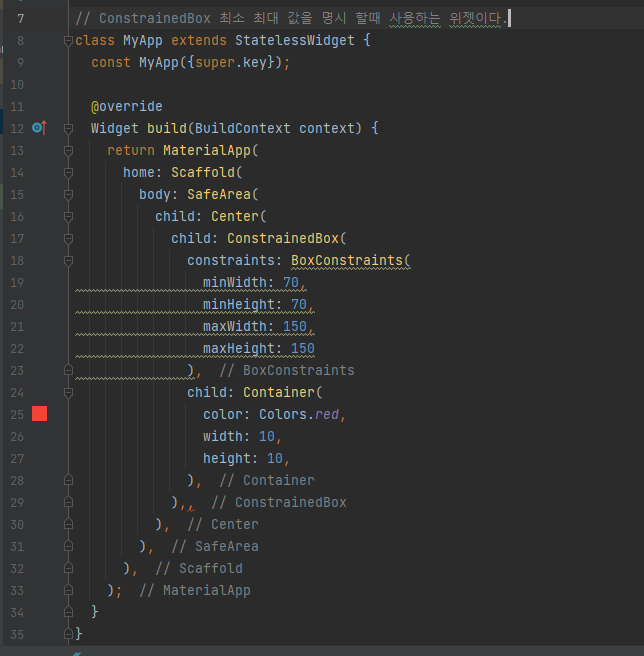Collapse the Scaffold fold on line 14
The width and height of the screenshot is (644, 656).
tap(68, 172)
